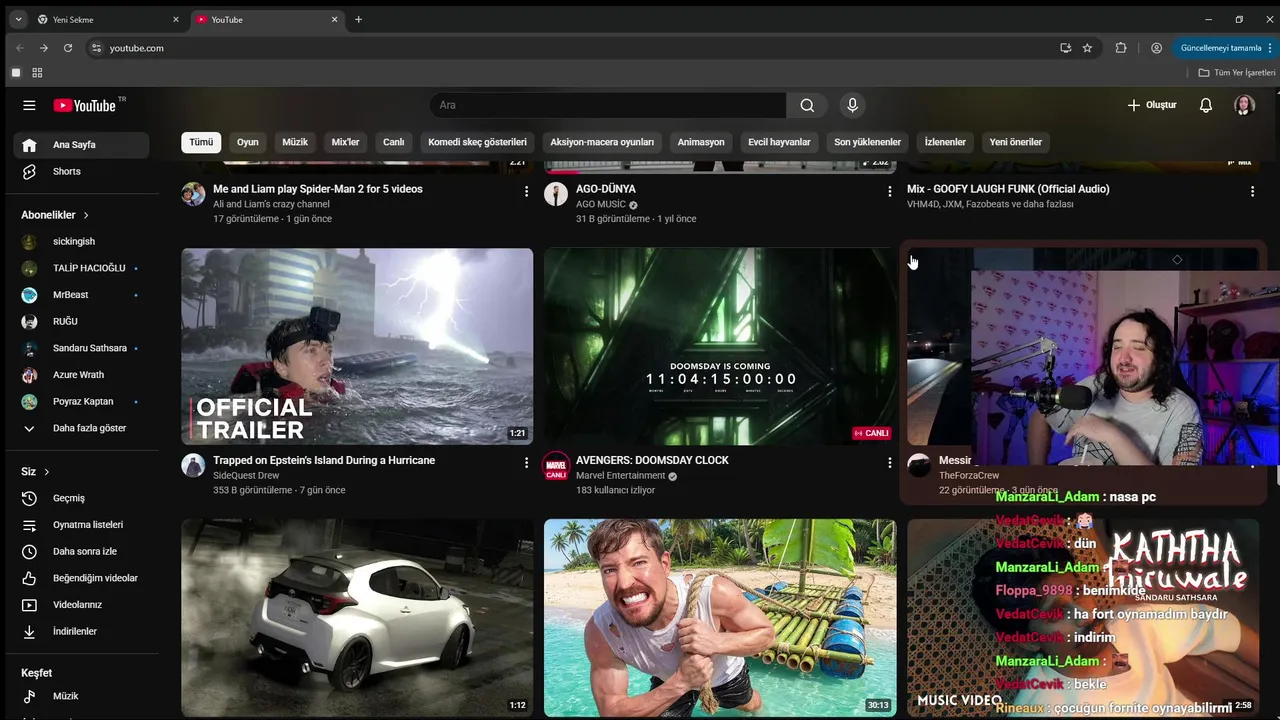
Task: Open Geçmiş history in sidebar
Action: pos(81,498)
